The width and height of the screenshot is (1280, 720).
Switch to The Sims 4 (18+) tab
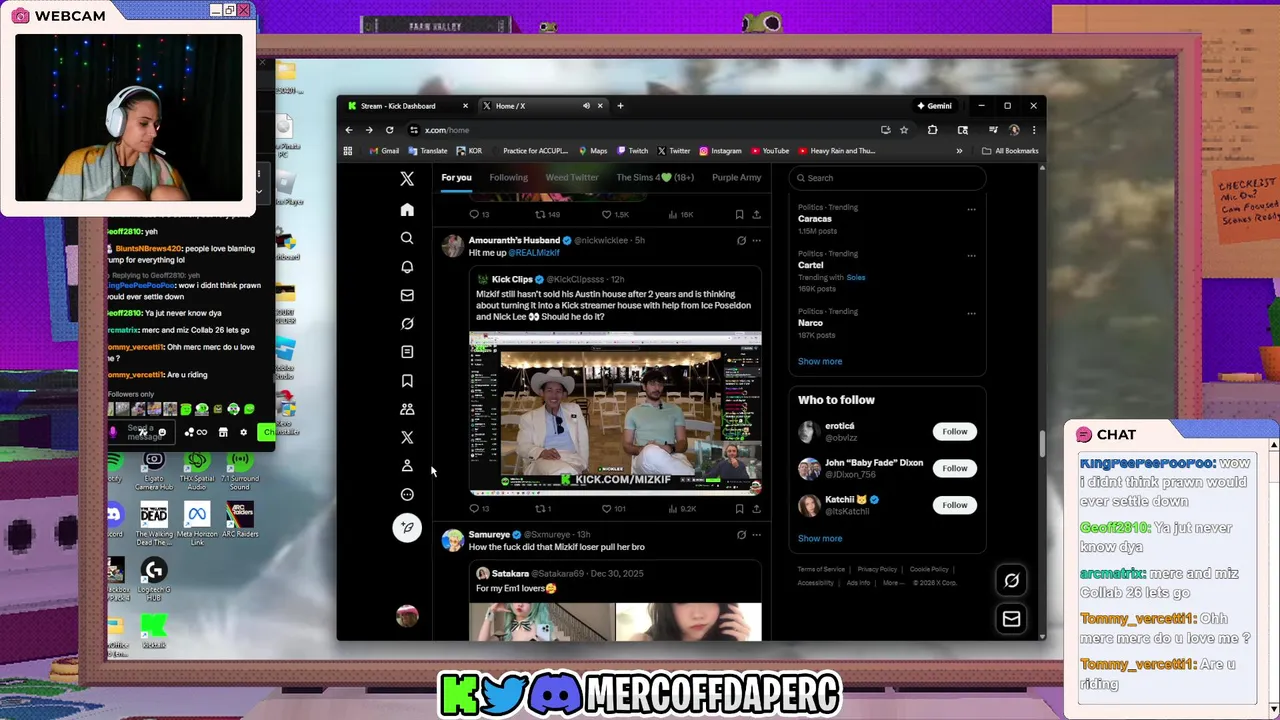[655, 178]
